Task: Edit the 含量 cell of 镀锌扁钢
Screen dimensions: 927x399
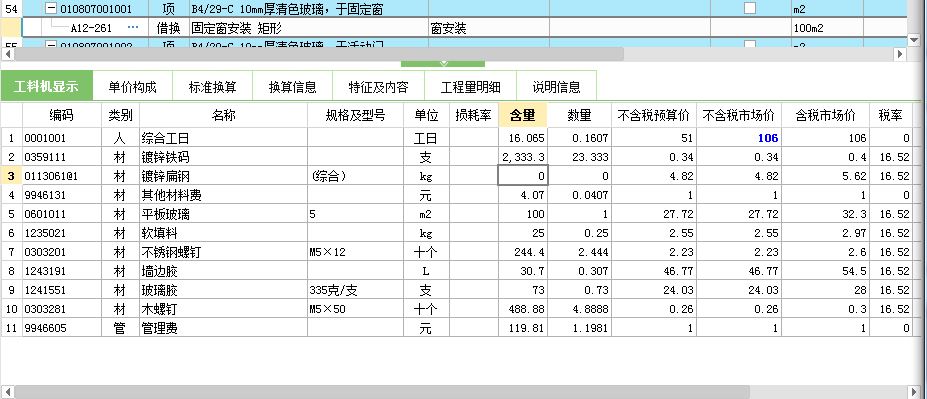Action: (x=523, y=176)
